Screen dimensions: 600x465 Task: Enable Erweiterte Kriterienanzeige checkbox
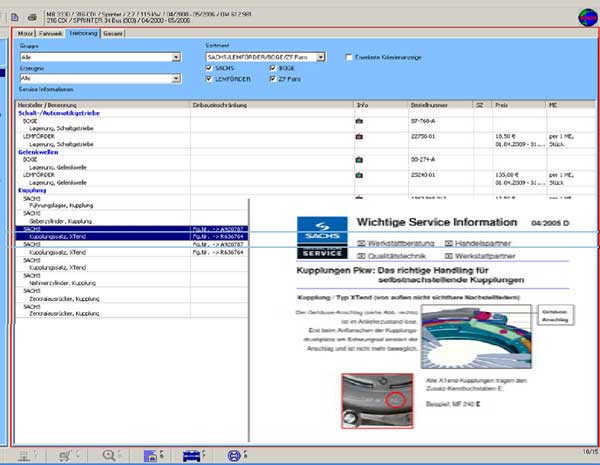point(348,57)
